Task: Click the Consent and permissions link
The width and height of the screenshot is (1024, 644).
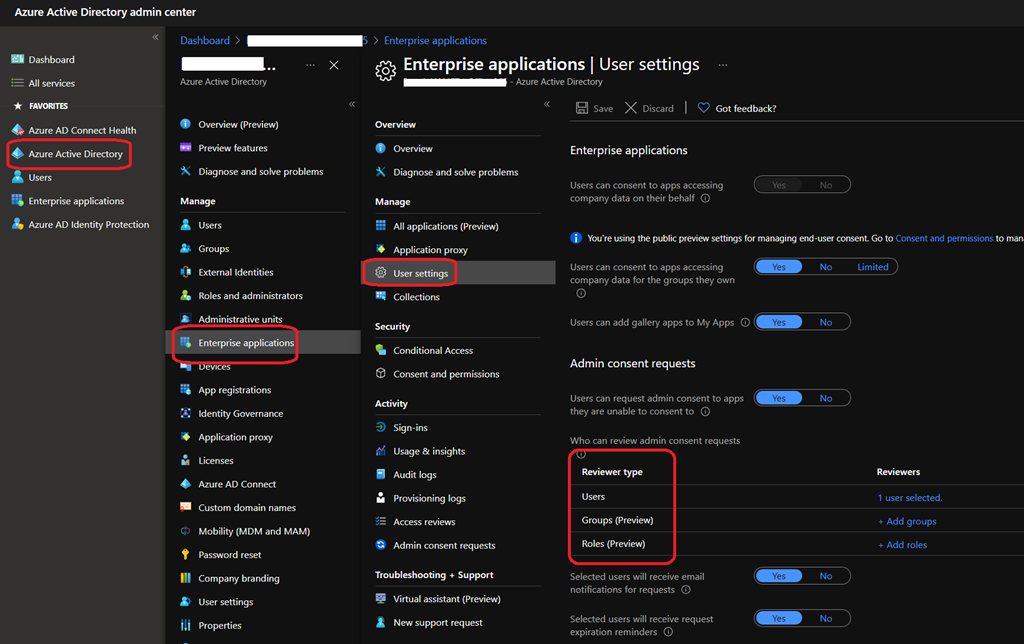Action: point(944,238)
